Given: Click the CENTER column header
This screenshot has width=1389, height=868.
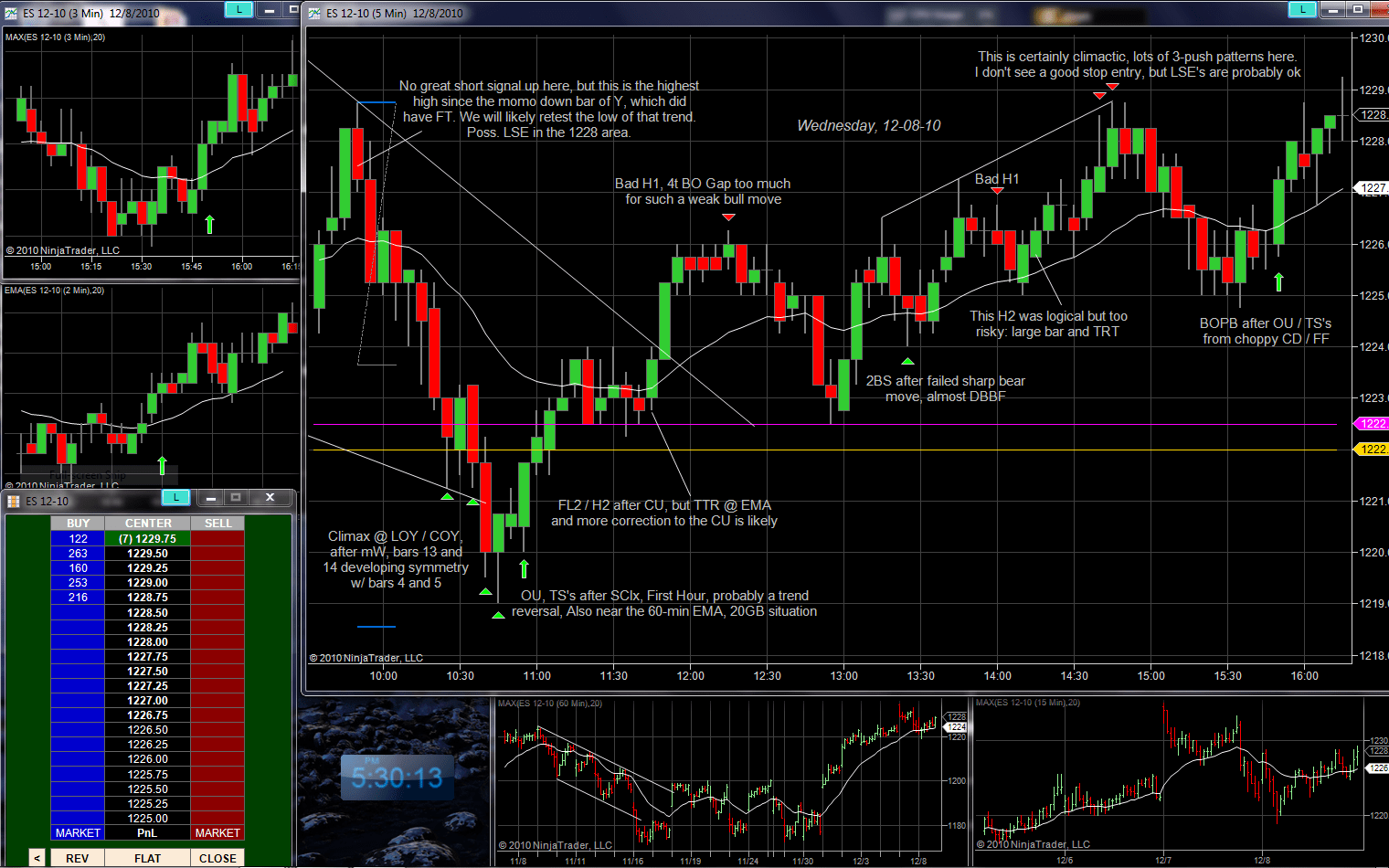Looking at the screenshot, I should click(148, 524).
